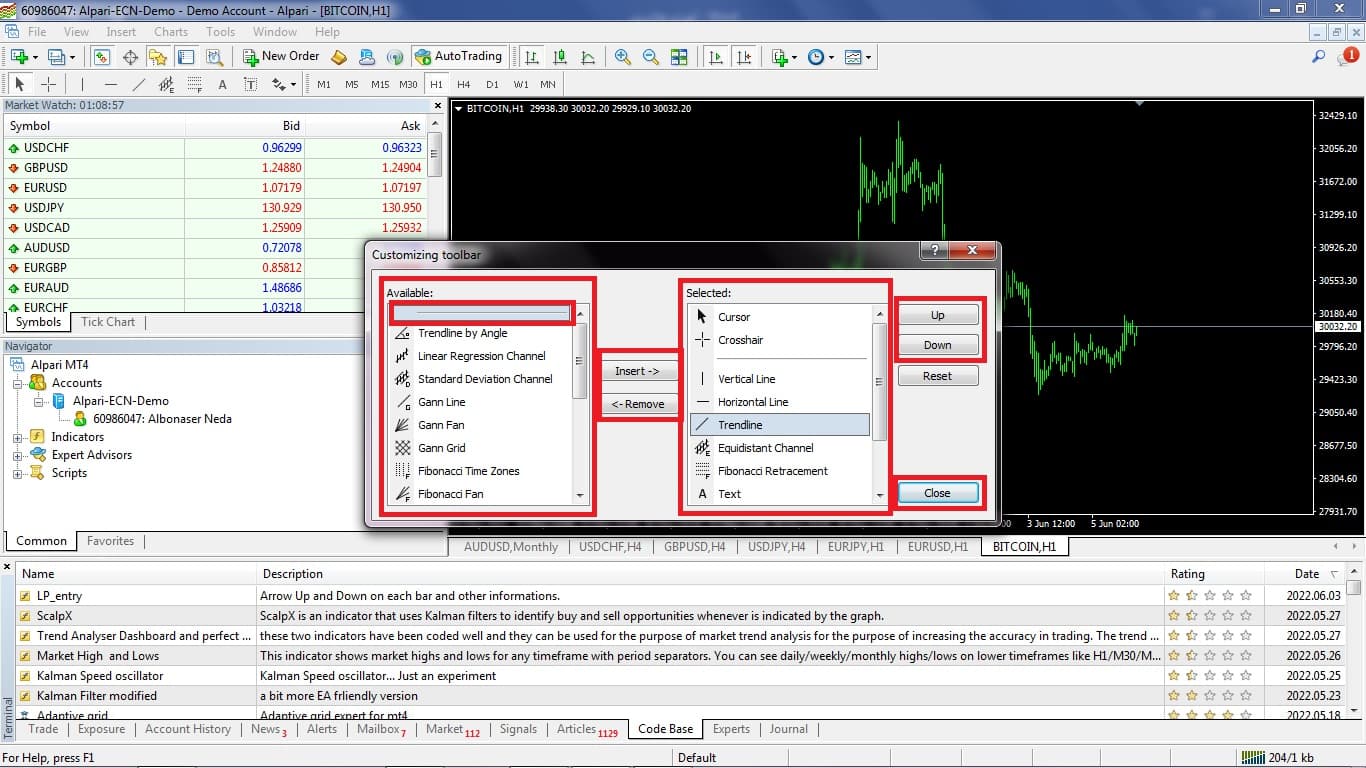Image resolution: width=1366 pixels, height=768 pixels.
Task: Switch to the D1 timeframe
Action: tap(492, 84)
